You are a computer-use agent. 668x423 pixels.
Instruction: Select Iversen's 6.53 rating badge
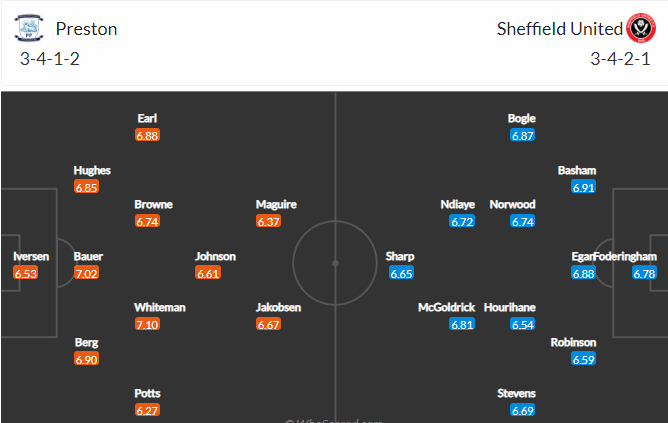(26, 273)
